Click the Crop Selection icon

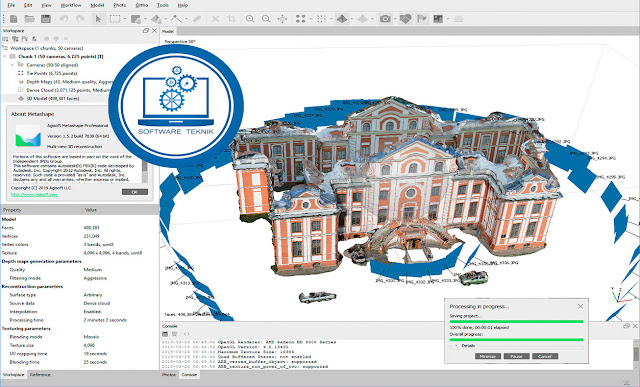(232, 19)
